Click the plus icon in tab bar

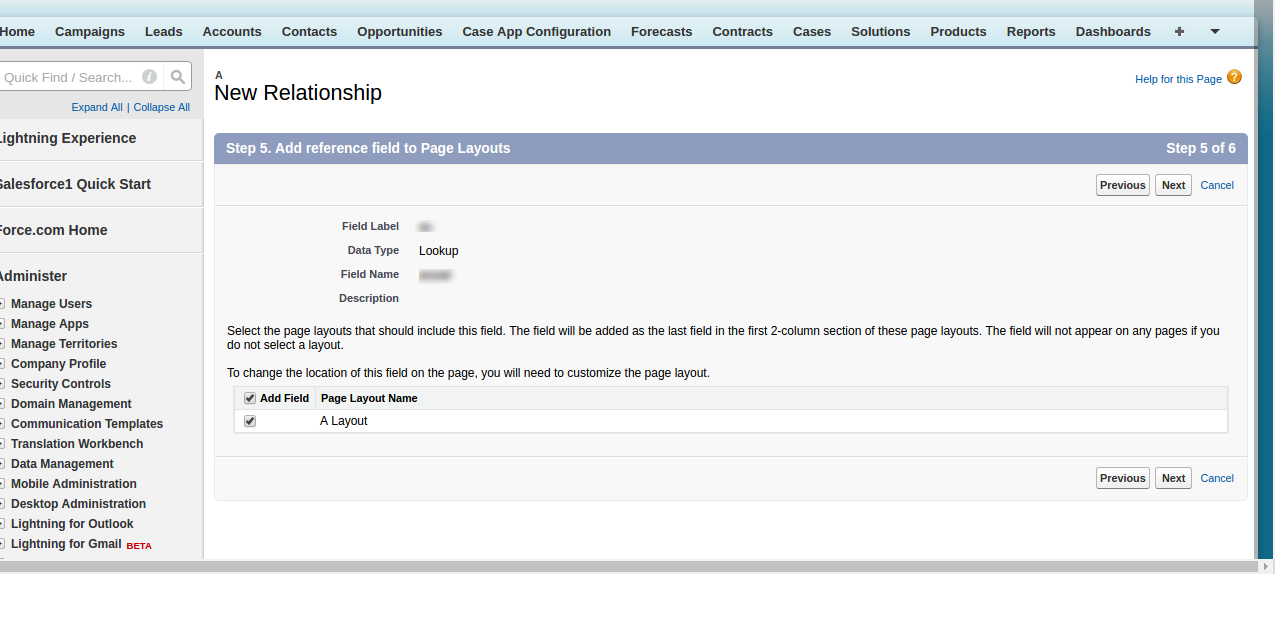[x=1179, y=32]
